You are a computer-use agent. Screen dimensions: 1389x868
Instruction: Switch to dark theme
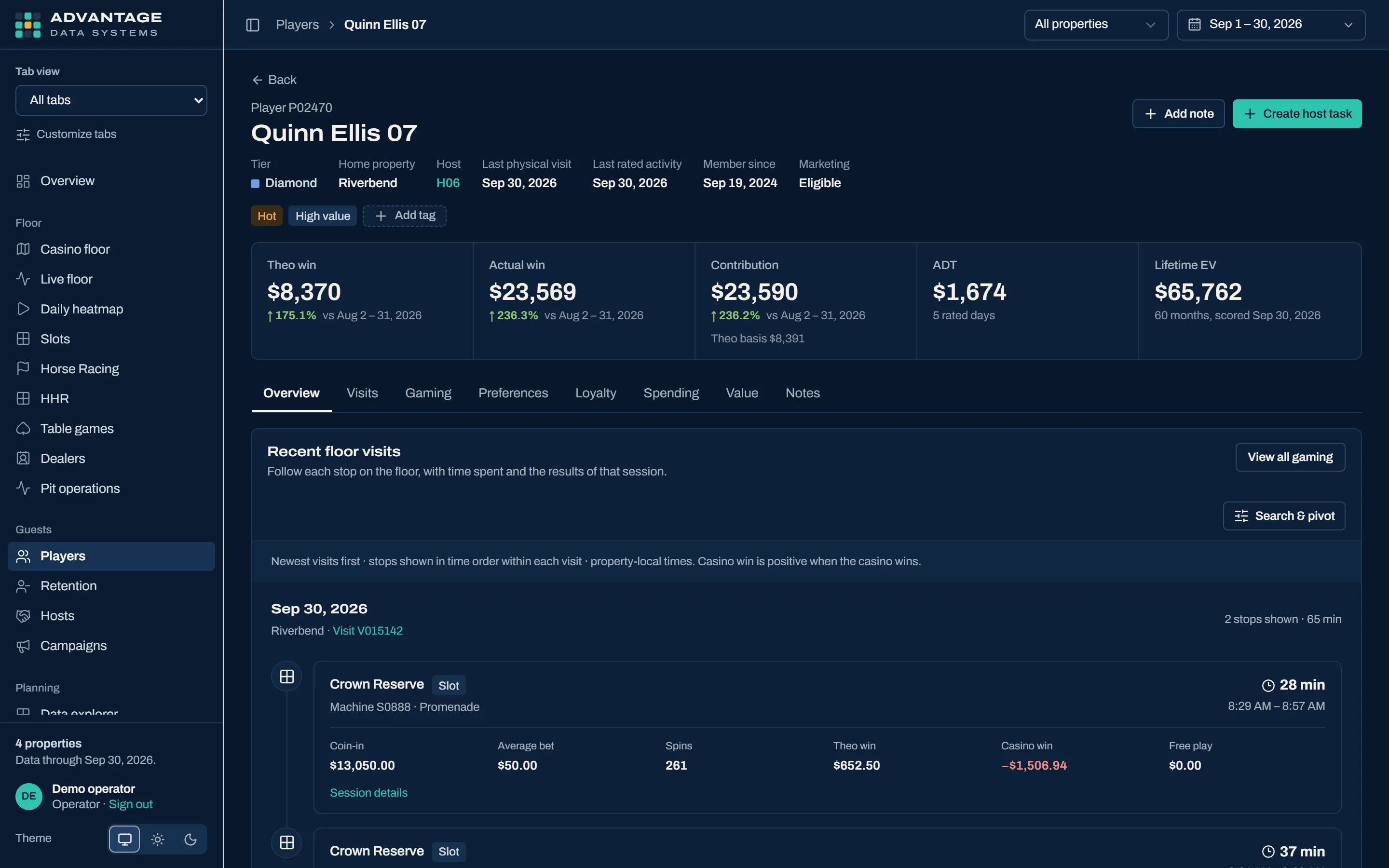pyautogui.click(x=191, y=839)
